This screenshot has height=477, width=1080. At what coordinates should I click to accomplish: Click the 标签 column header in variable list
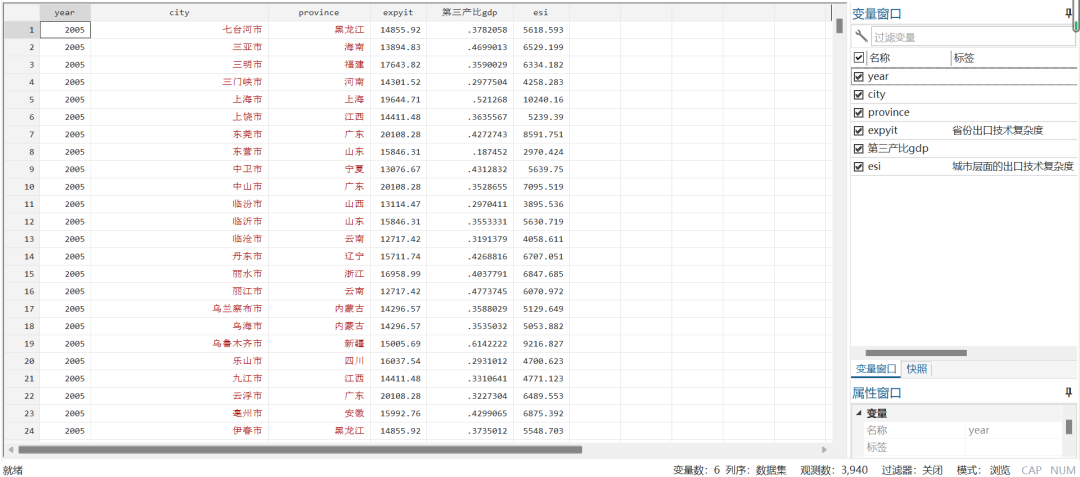964,59
